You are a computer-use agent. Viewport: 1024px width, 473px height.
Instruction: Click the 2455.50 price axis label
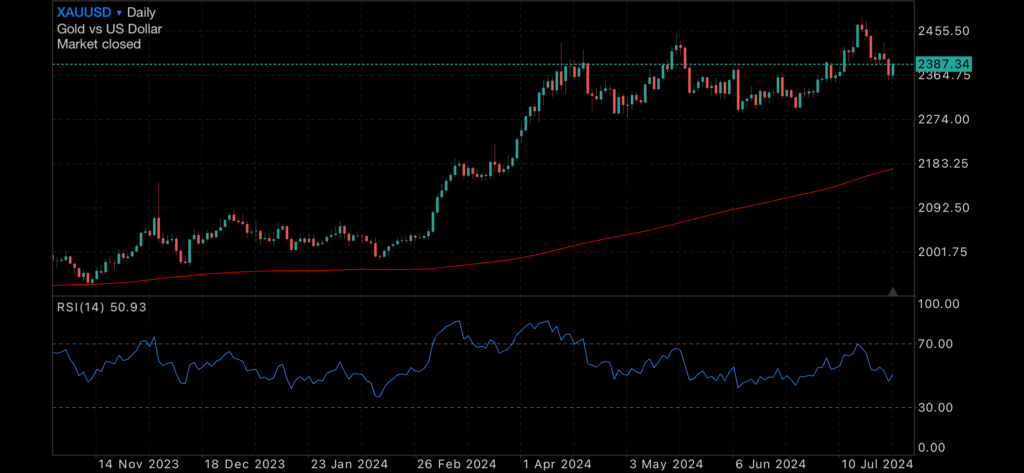coord(944,31)
